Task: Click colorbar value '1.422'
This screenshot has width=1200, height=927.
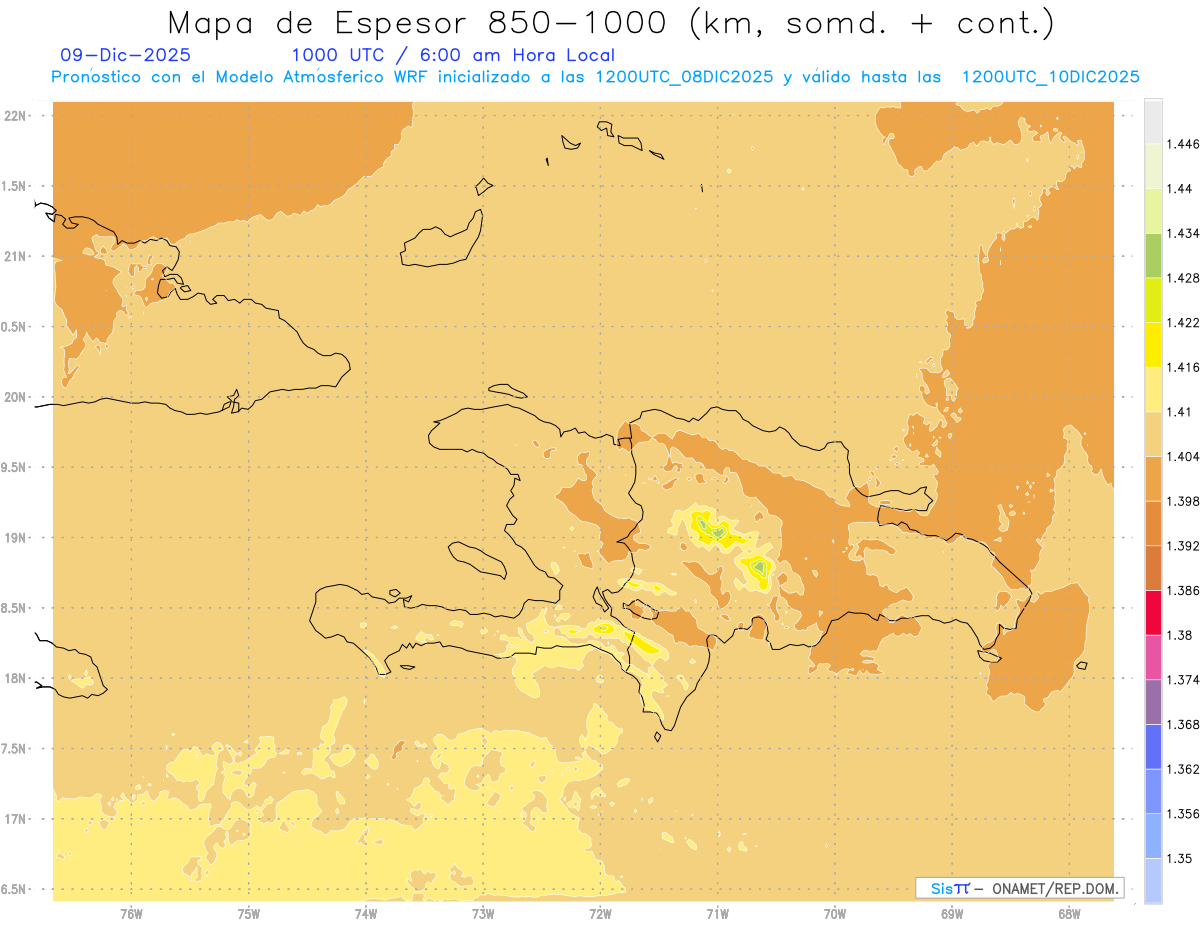Action: click(1183, 322)
